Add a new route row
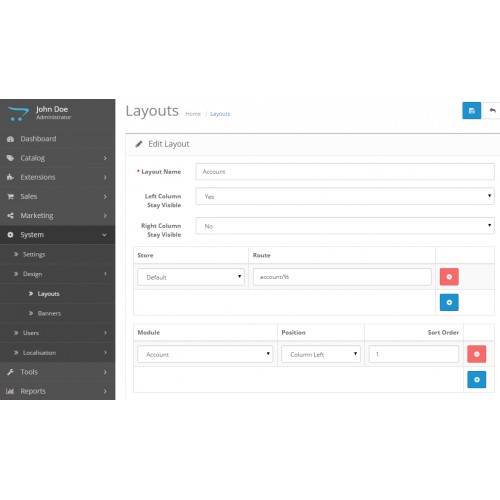This screenshot has width=500, height=500. pos(449,302)
